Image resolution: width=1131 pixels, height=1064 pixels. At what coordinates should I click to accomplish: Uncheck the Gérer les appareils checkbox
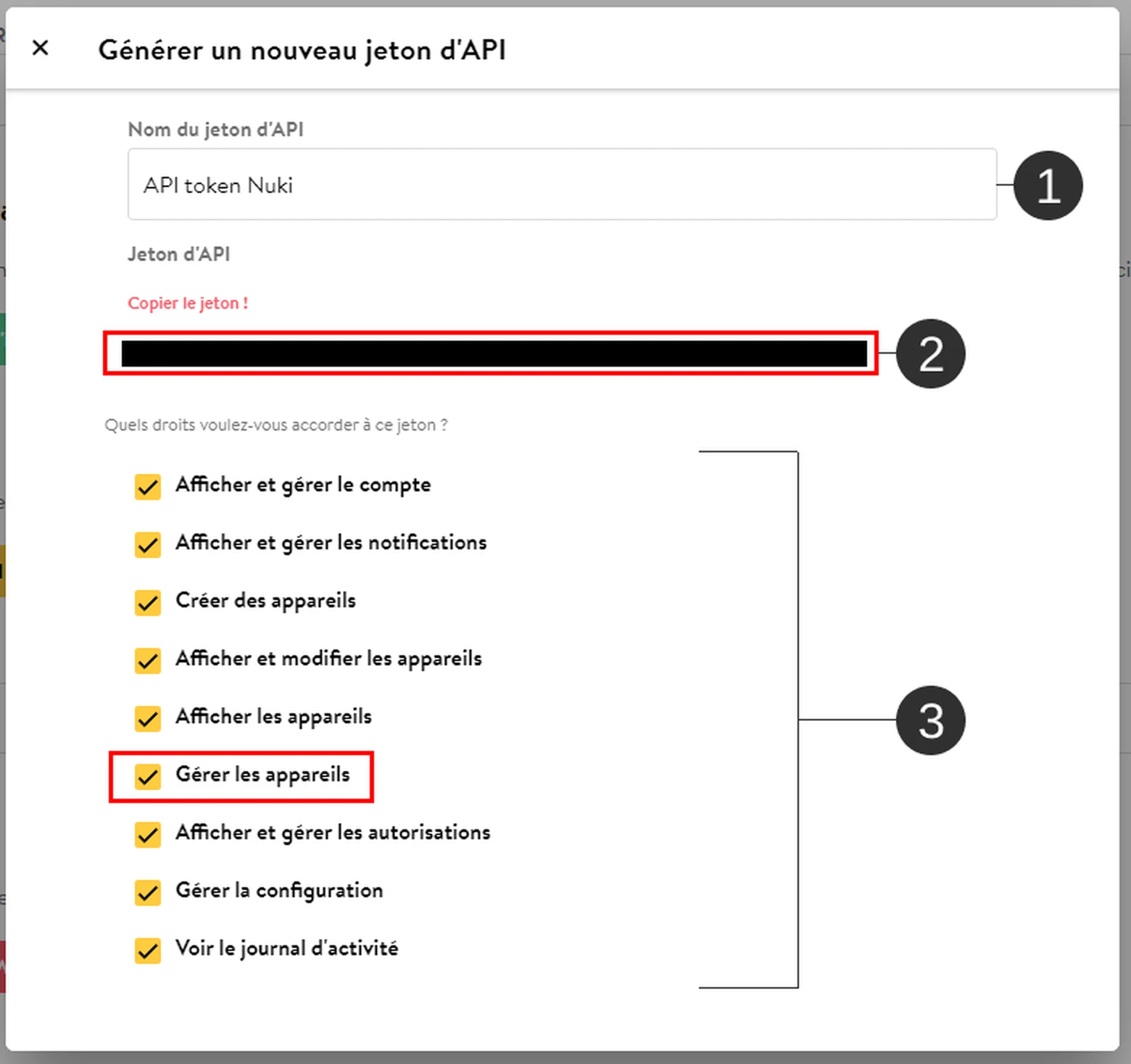(148, 776)
